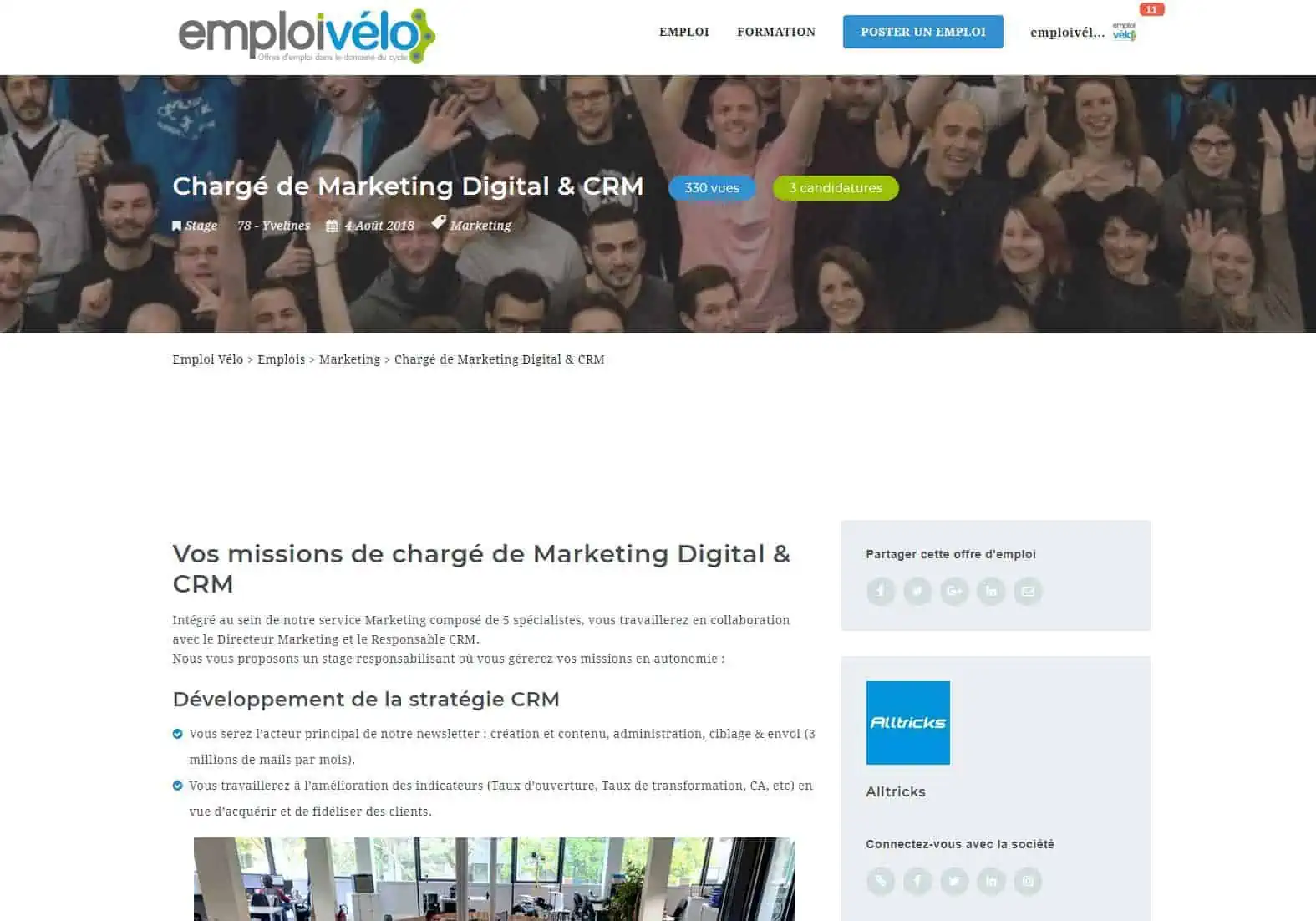Open the FORMATION menu

[776, 32]
